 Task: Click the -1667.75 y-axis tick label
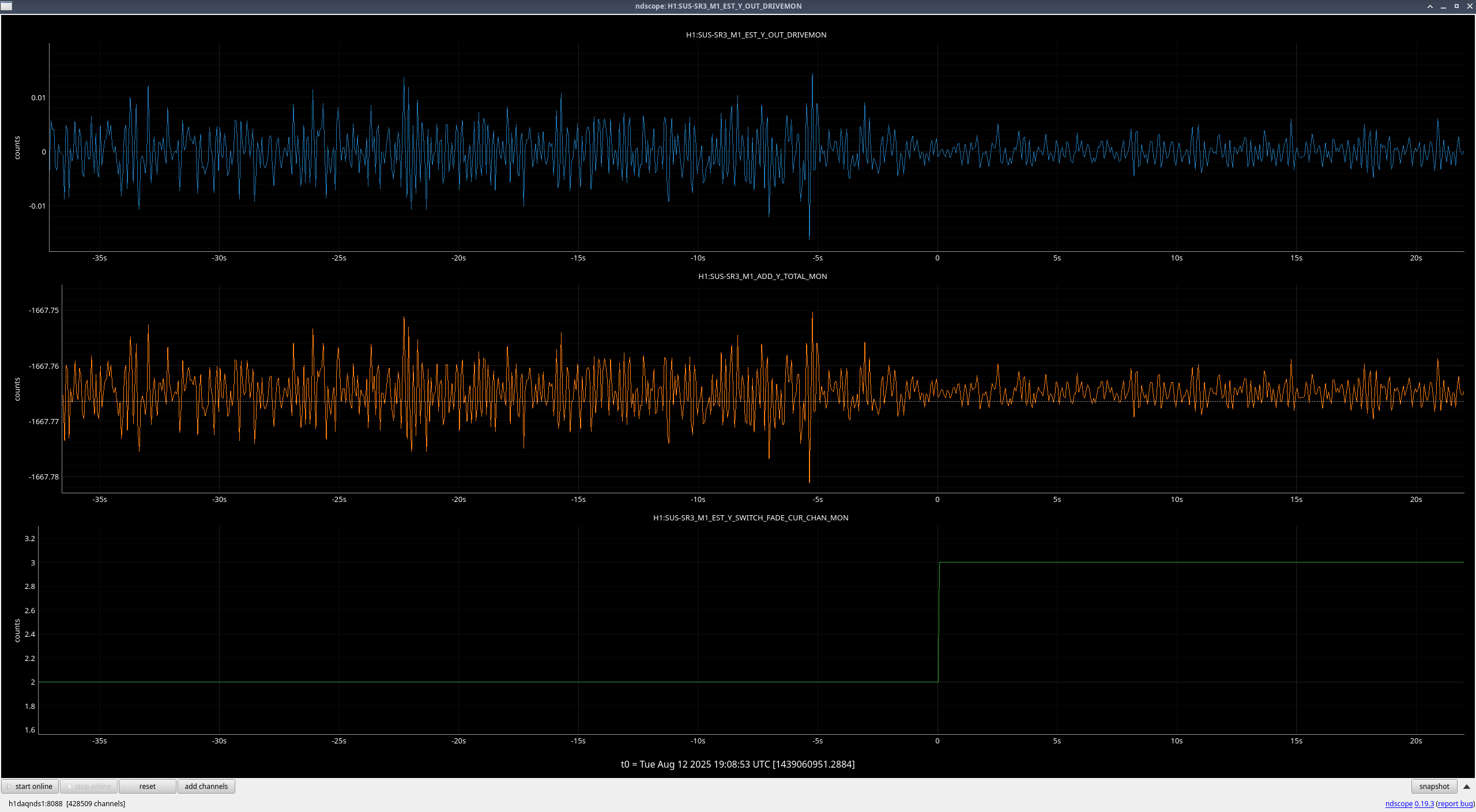click(44, 310)
